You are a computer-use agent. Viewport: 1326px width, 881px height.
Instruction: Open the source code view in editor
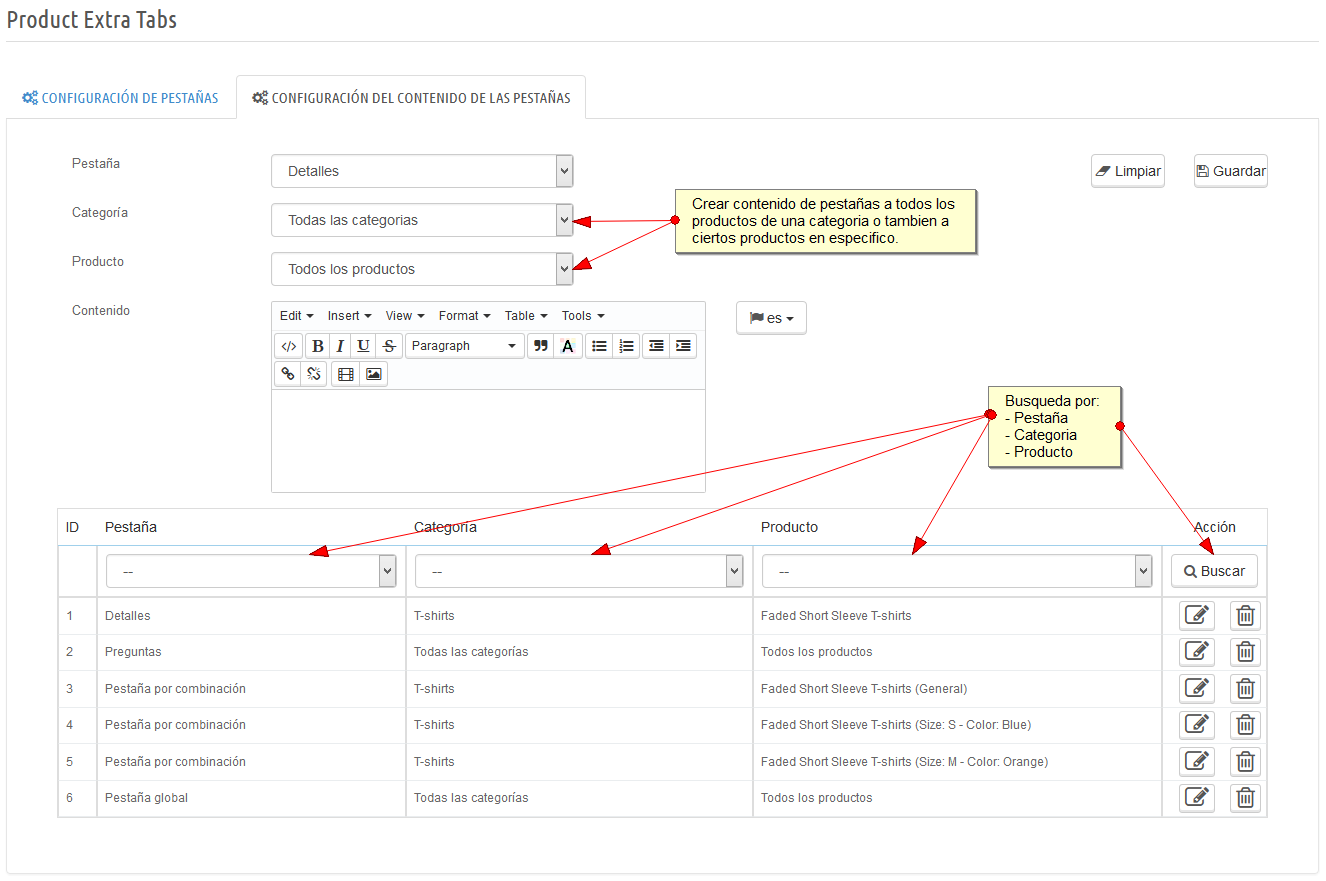coord(289,346)
